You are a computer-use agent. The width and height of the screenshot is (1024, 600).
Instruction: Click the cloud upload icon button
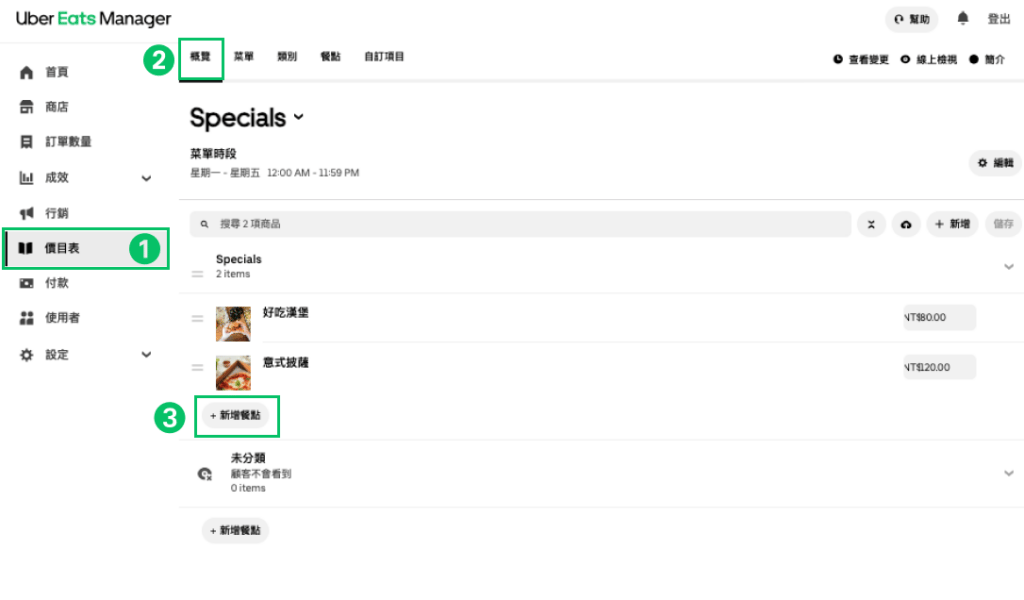coord(906,224)
